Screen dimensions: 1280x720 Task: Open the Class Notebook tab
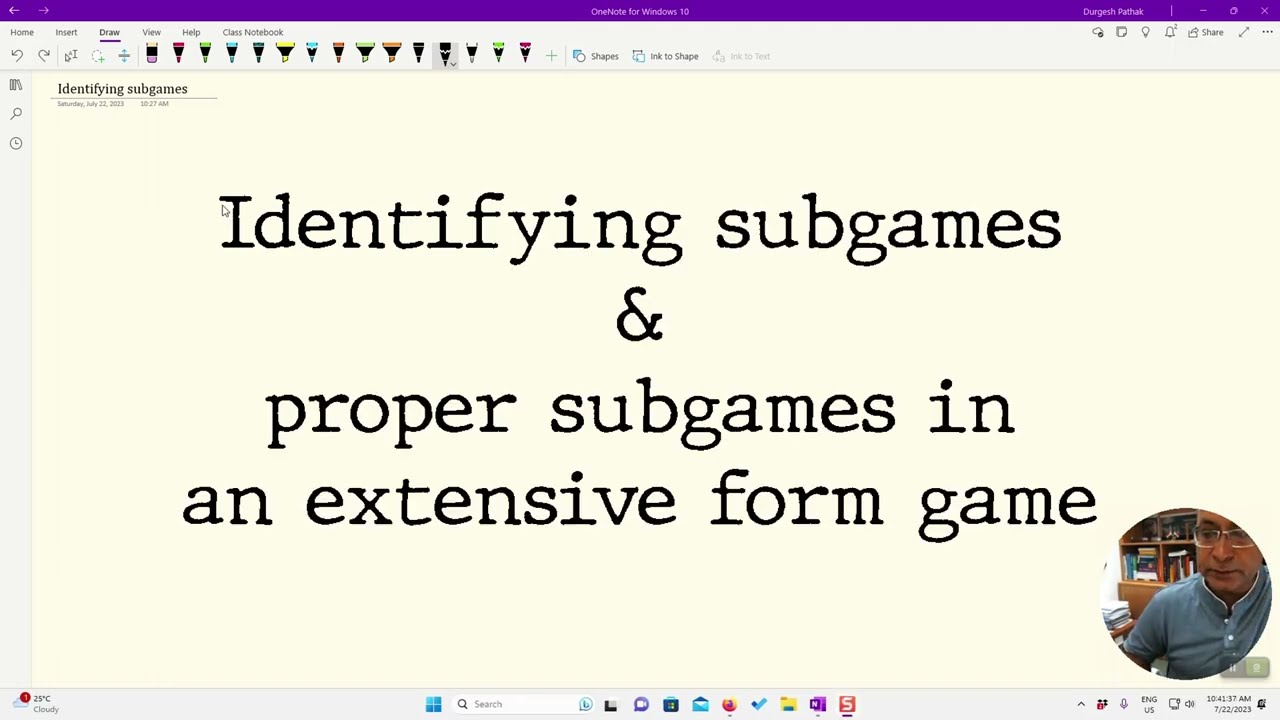[x=253, y=32]
